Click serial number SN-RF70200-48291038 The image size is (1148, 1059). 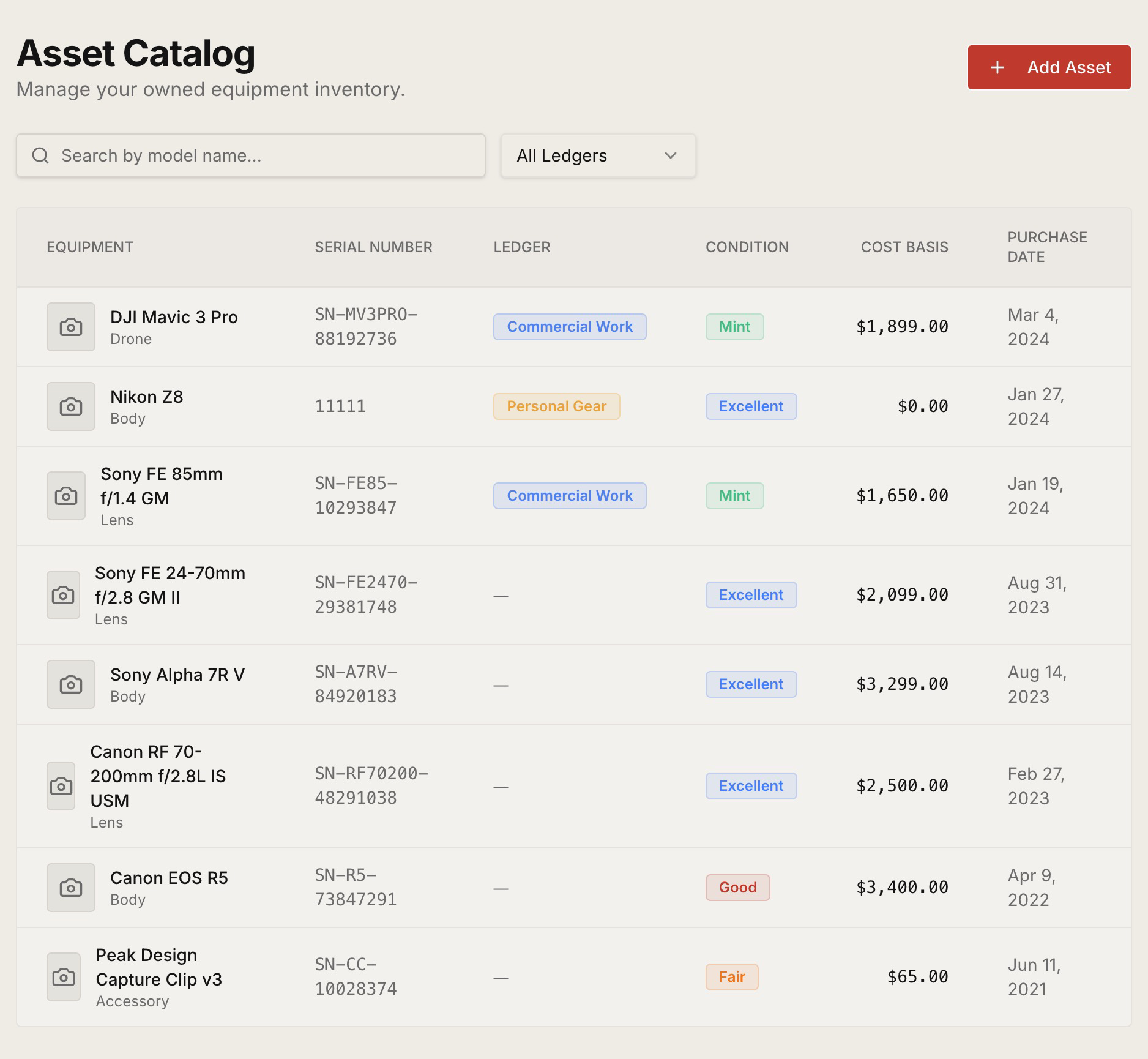(371, 786)
